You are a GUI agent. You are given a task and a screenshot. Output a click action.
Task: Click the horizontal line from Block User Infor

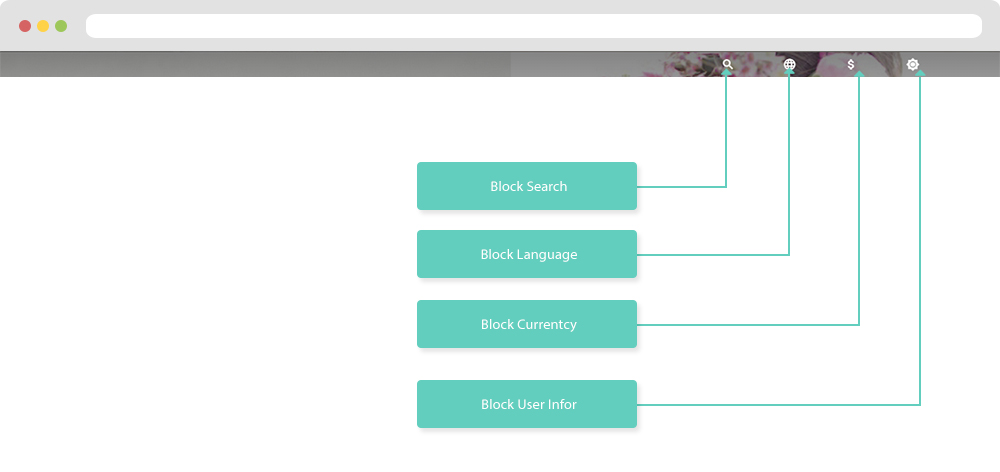coord(780,404)
